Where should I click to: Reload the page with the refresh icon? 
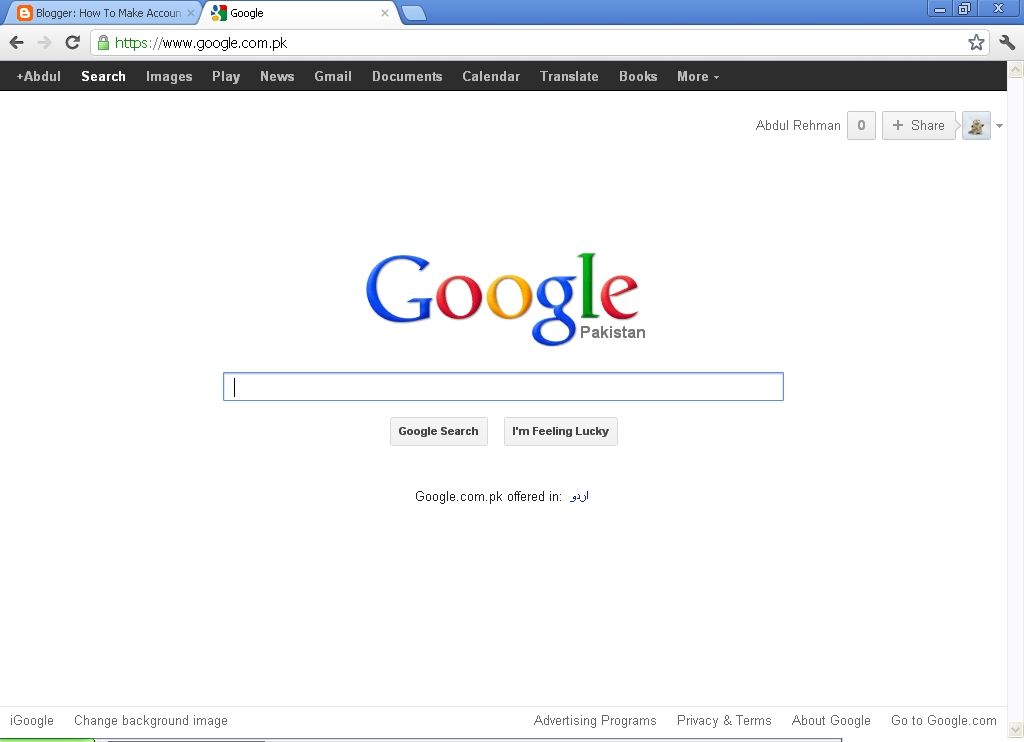click(72, 43)
